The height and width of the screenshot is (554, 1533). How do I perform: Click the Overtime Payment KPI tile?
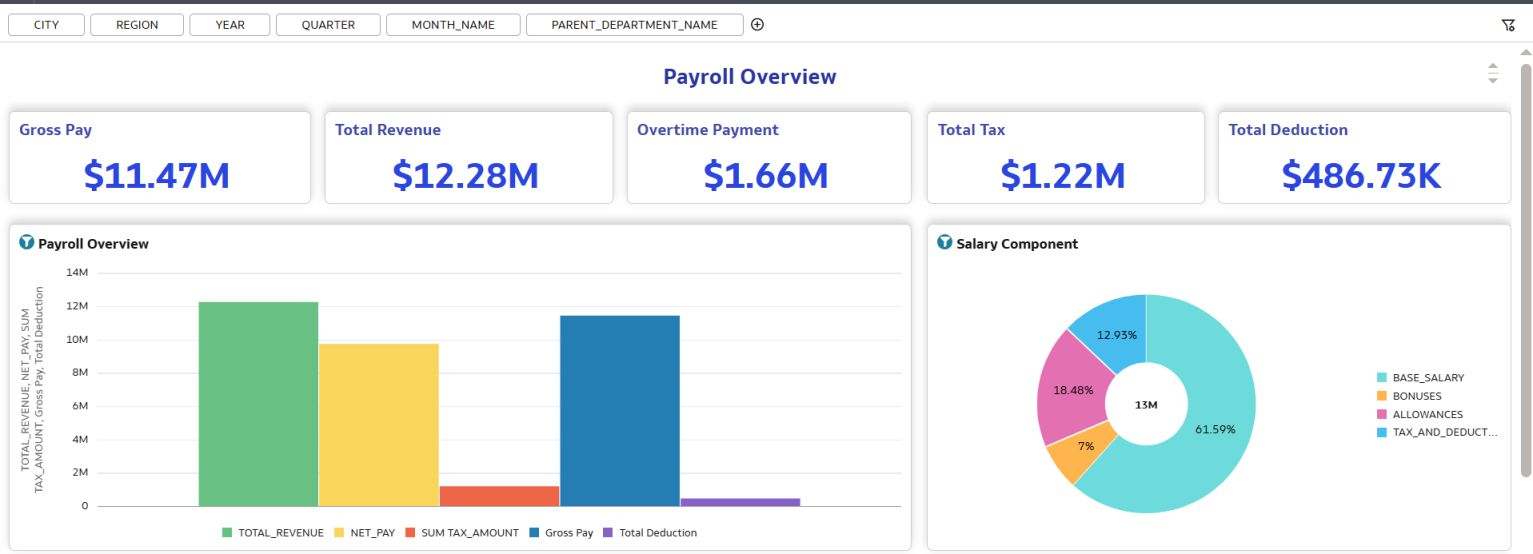point(768,158)
